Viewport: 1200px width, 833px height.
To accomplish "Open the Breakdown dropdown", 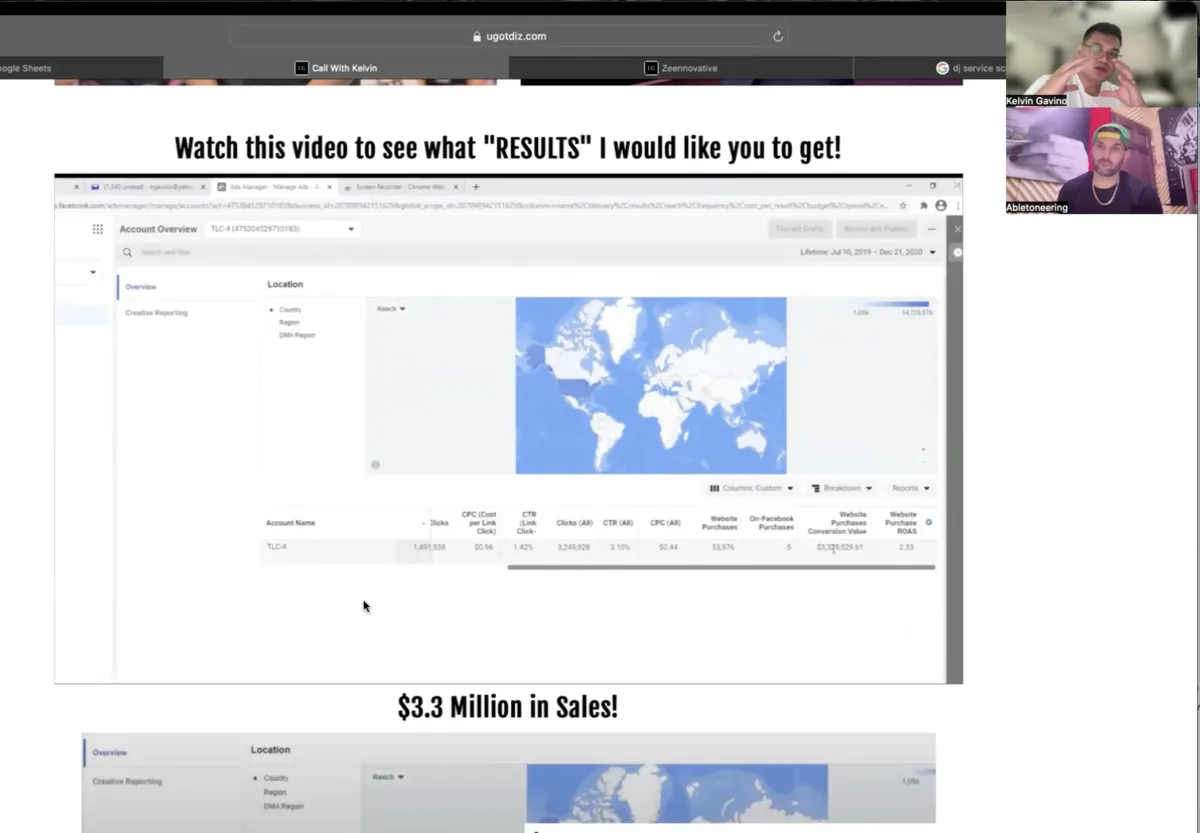I will coord(842,488).
